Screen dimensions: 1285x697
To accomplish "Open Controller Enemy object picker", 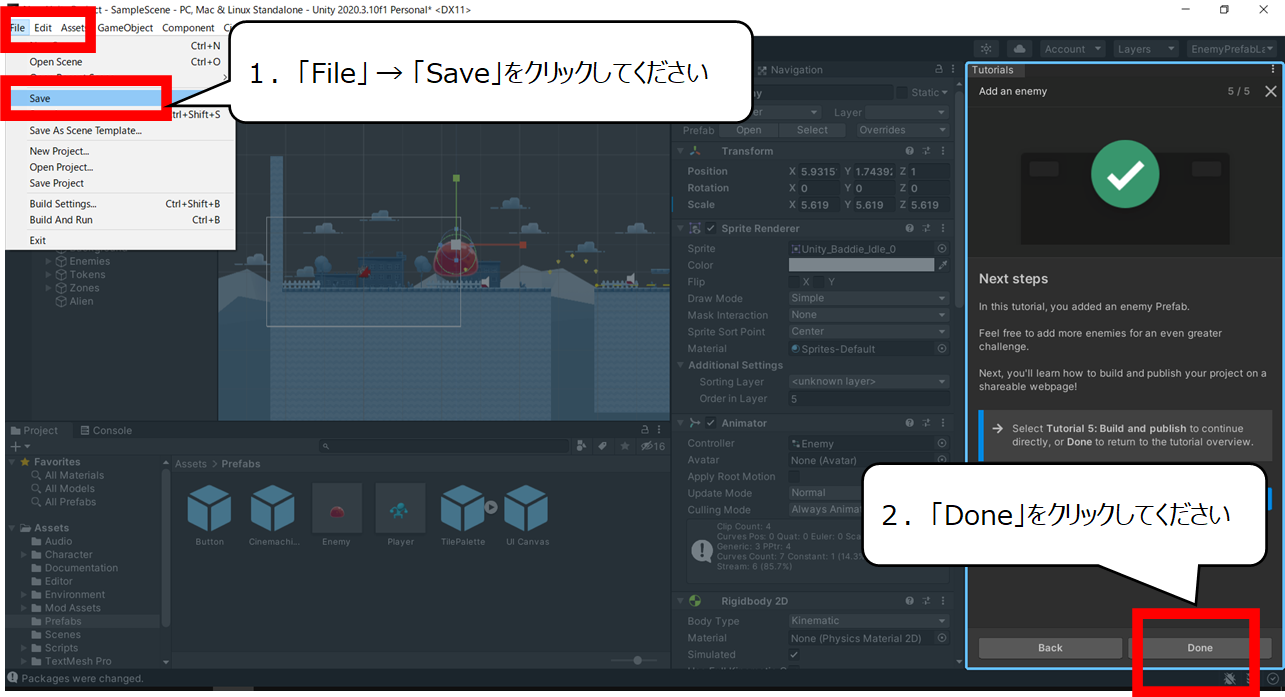I will pyautogui.click(x=942, y=443).
